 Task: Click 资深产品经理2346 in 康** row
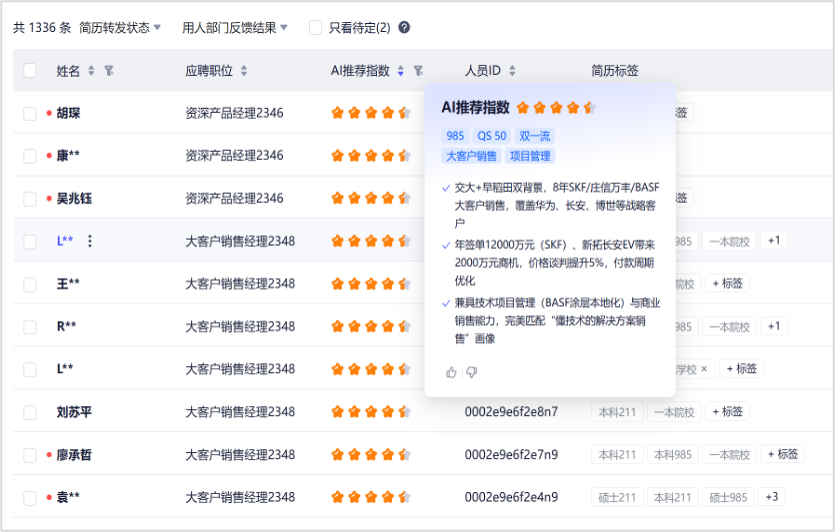[x=234, y=156]
